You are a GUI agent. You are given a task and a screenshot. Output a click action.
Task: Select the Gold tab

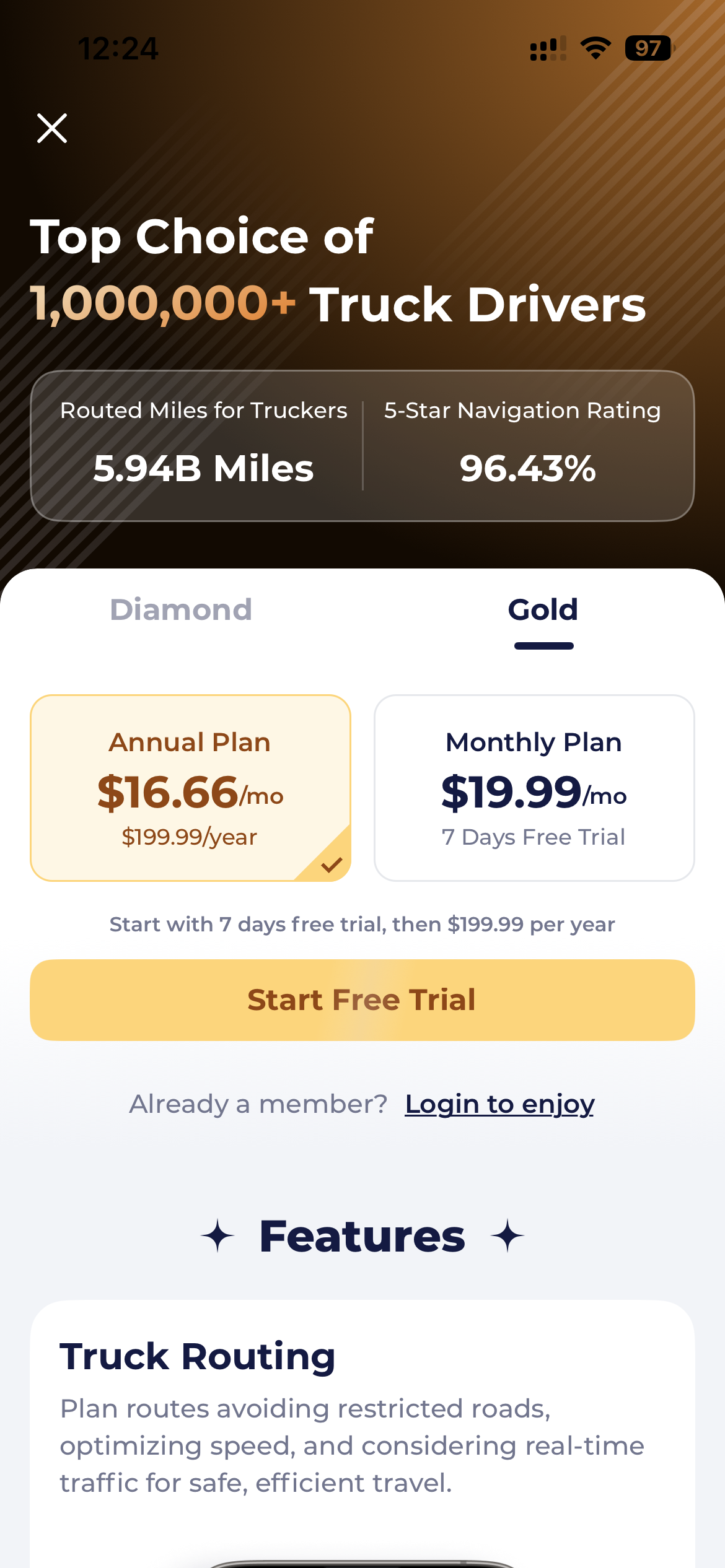(x=543, y=610)
